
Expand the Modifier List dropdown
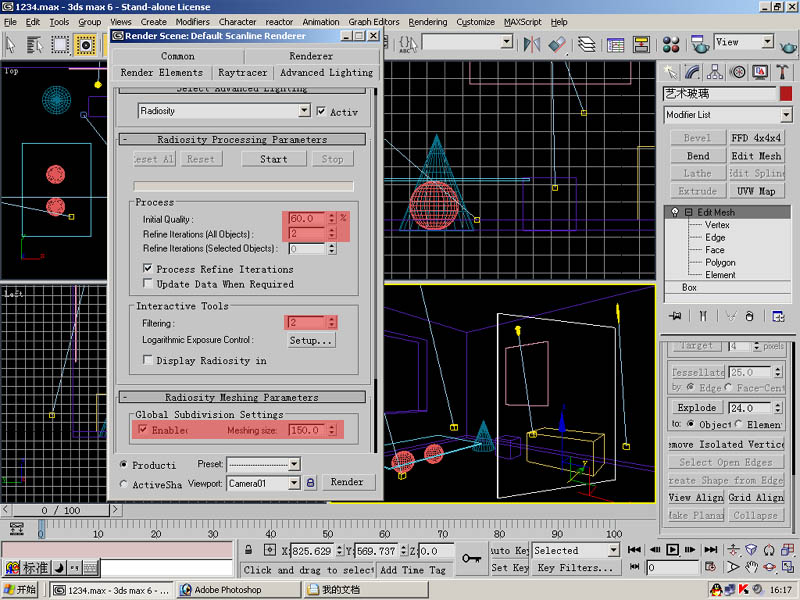click(x=786, y=115)
